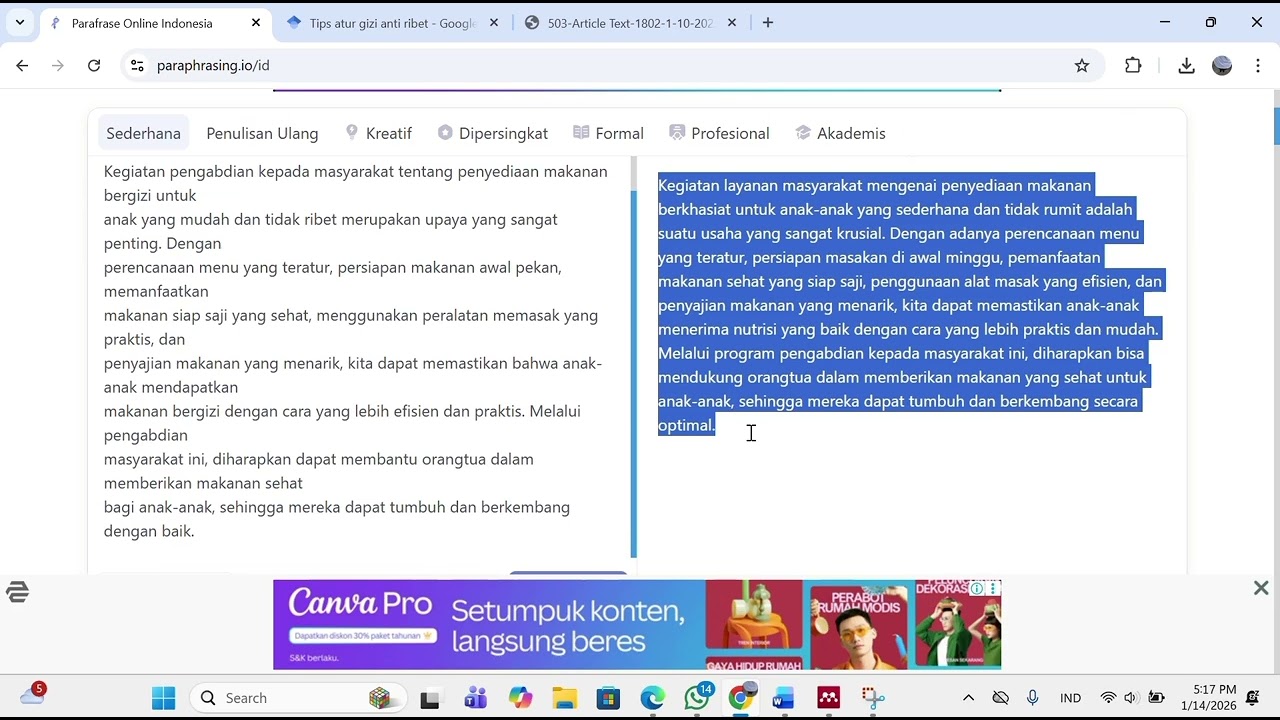Select the Profesional paraphrase mode
1280x720 pixels.
(720, 133)
